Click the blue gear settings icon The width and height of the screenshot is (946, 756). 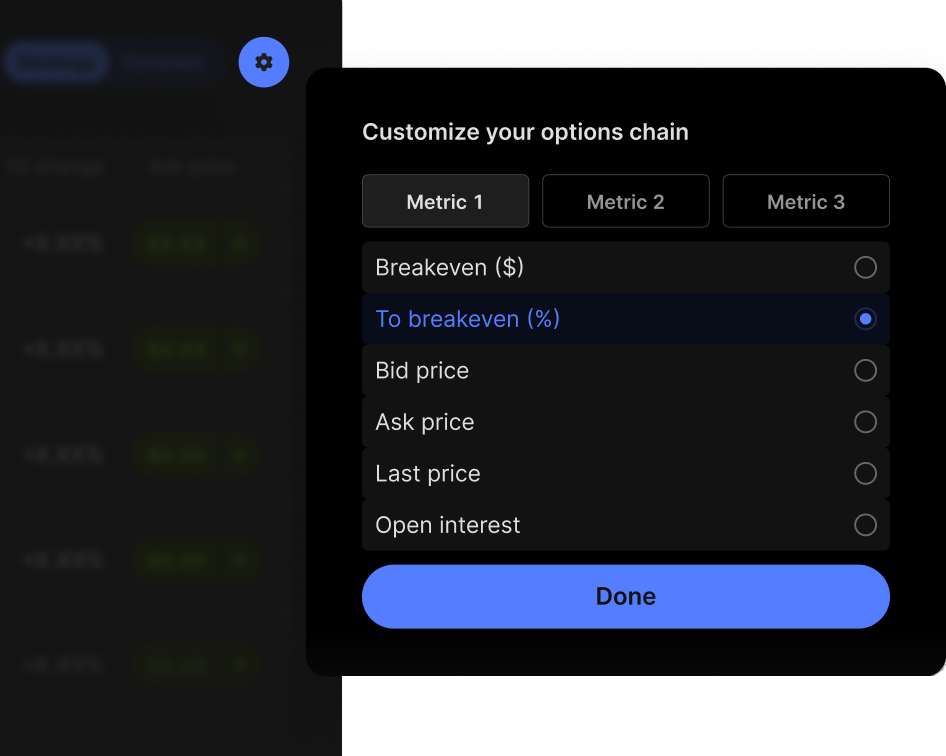click(x=264, y=62)
